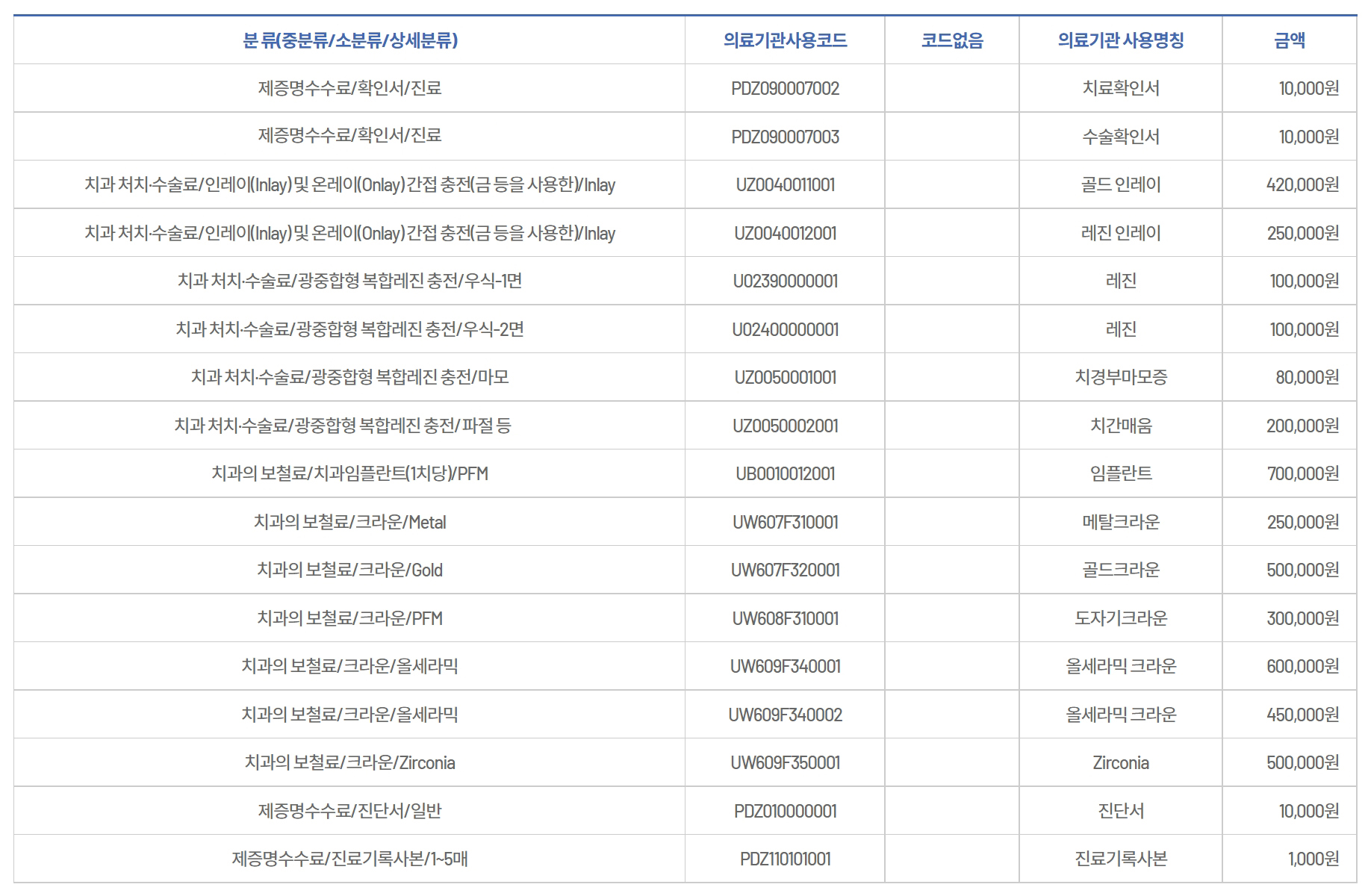This screenshot has height=896, width=1368.
Task: Click the 분류(중분류/소분류/상세분류) column header
Action: [x=349, y=40]
